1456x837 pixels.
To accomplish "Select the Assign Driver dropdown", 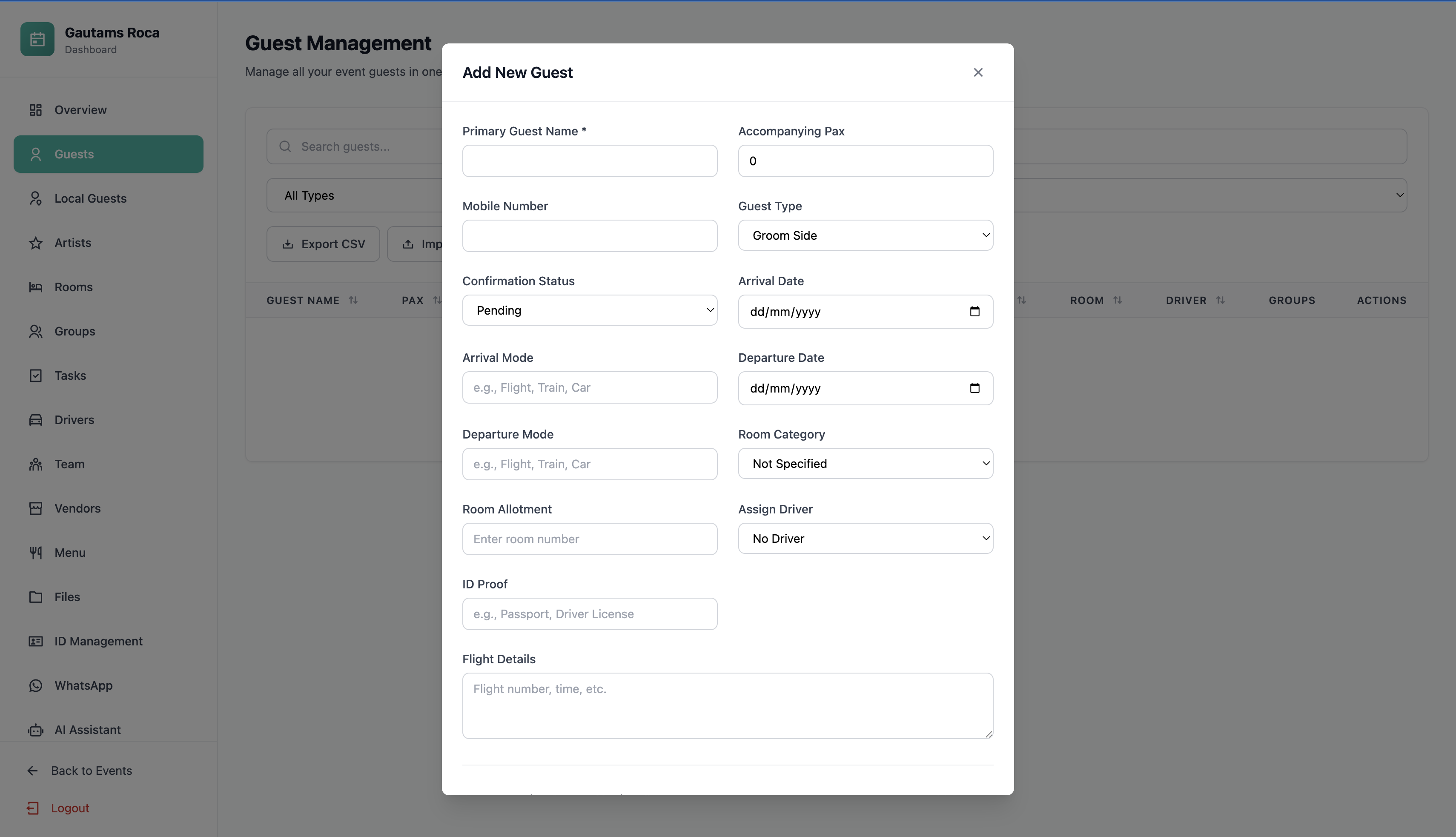I will (x=865, y=539).
